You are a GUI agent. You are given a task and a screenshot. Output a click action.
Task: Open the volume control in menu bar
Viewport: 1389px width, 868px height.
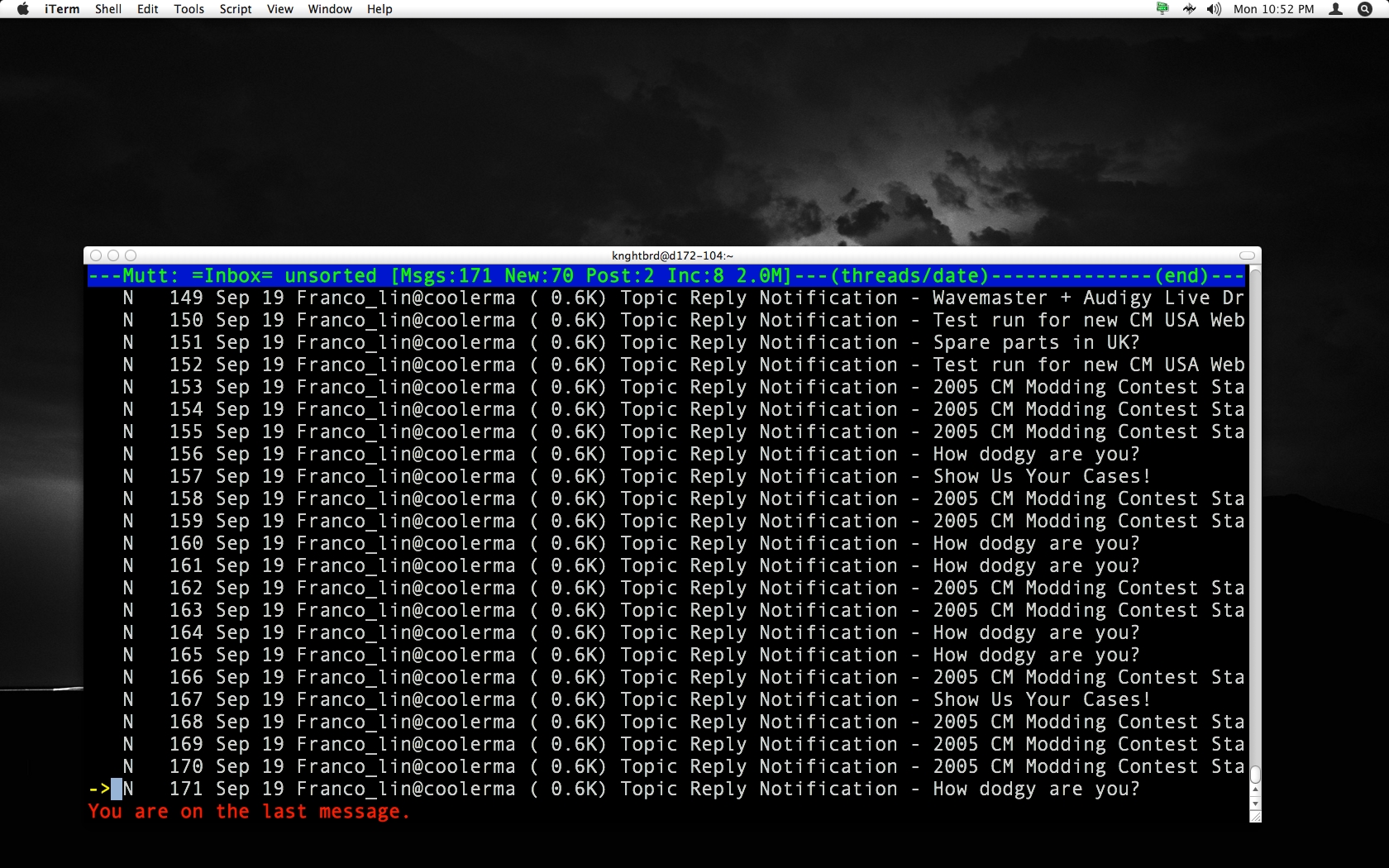pyautogui.click(x=1214, y=9)
